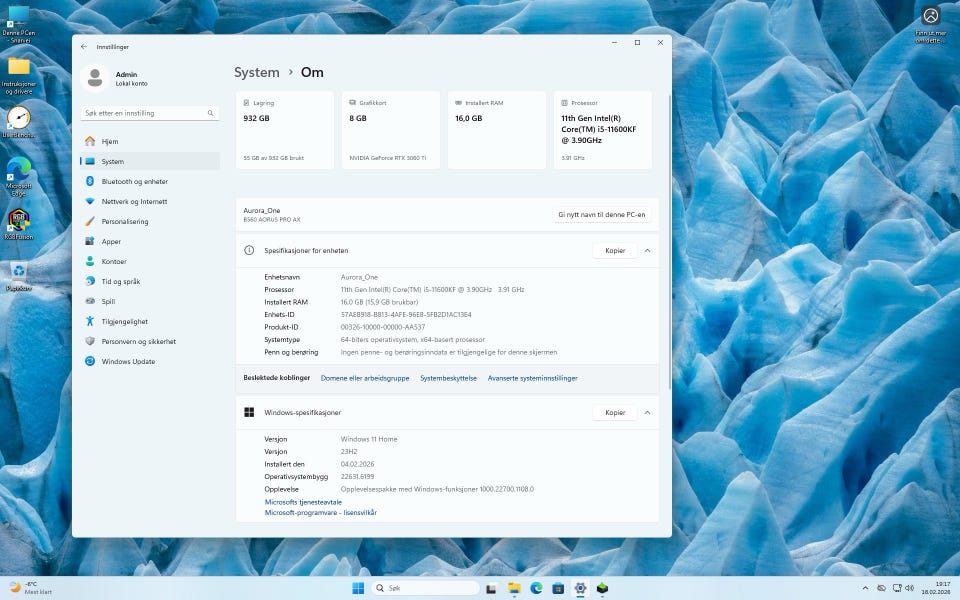The height and width of the screenshot is (600, 960).
Task: Open the Windows Start menu
Action: 358,588
